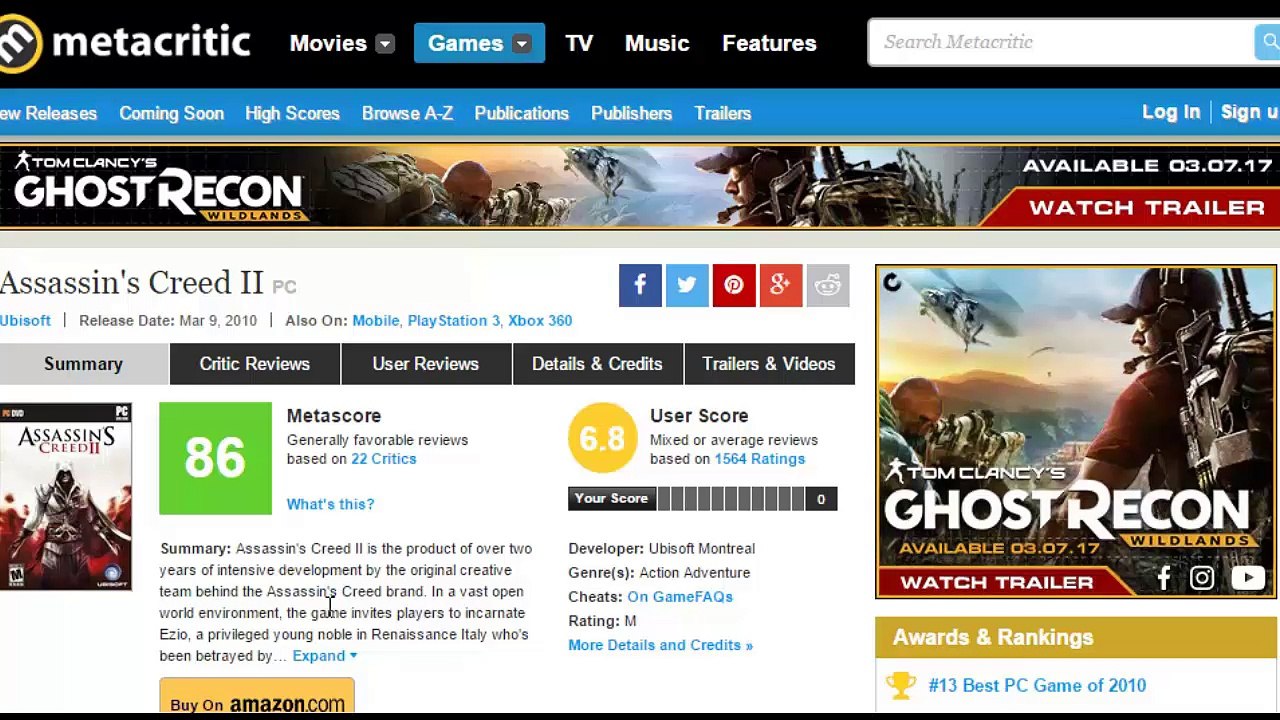
Task: Open High Scores page
Action: [x=292, y=113]
